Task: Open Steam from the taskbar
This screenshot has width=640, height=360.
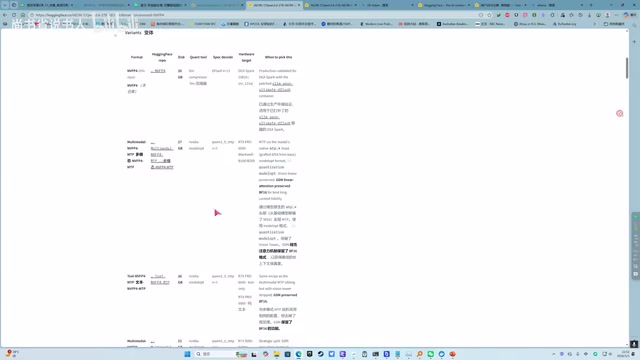Action: pos(320,354)
